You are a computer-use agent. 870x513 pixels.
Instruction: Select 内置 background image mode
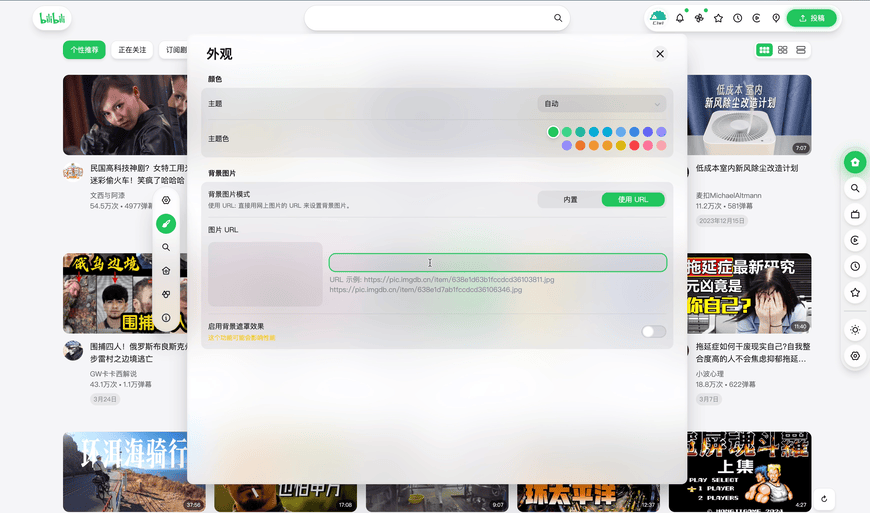tap(570, 200)
